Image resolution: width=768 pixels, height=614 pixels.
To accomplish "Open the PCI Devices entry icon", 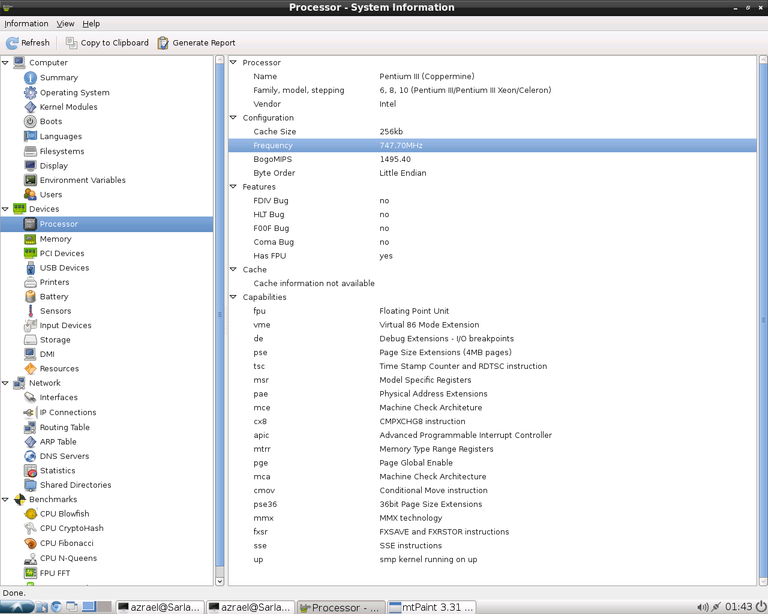I will [x=30, y=253].
